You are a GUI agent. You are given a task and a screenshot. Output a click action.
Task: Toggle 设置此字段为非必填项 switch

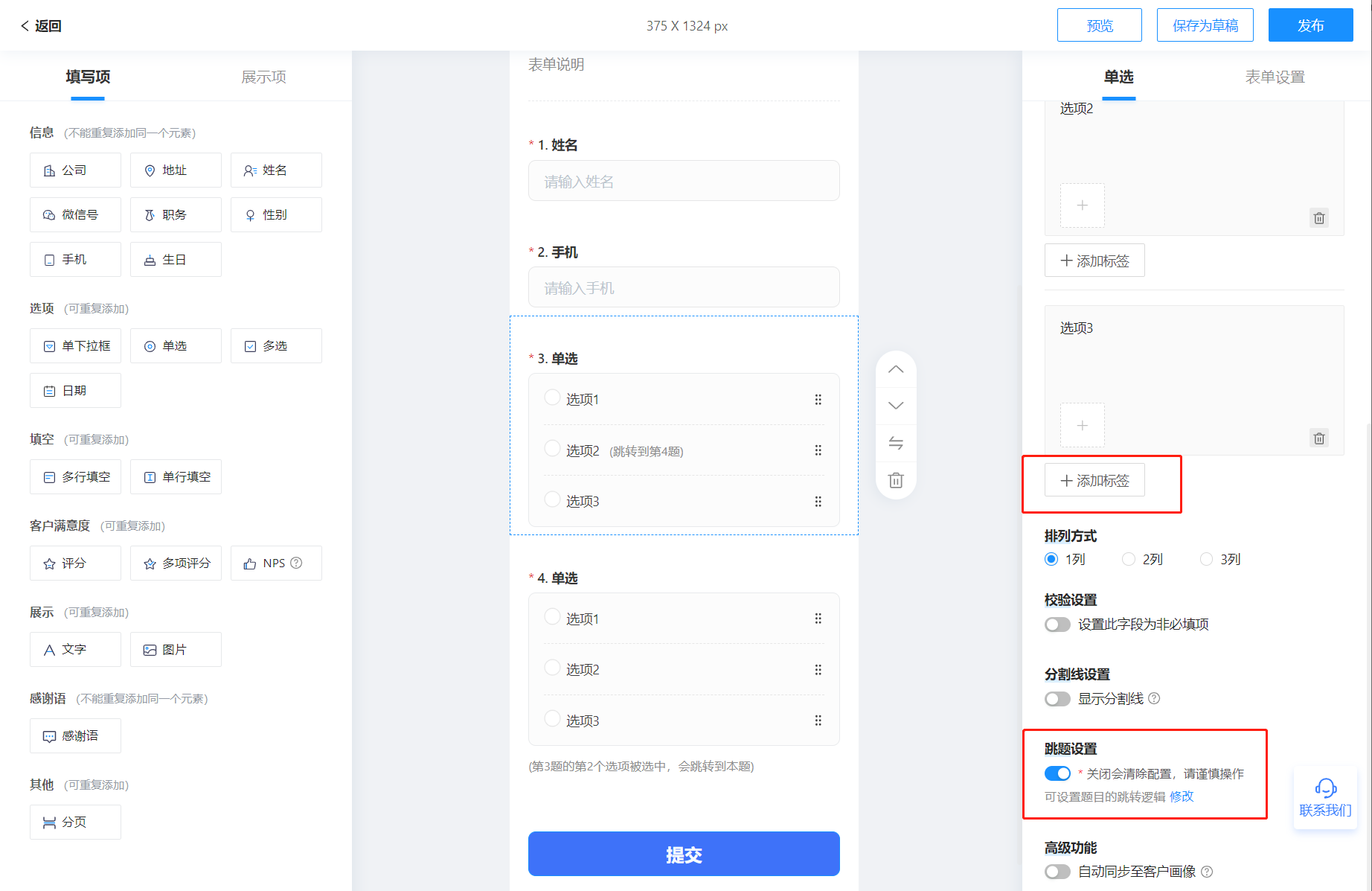(1057, 625)
